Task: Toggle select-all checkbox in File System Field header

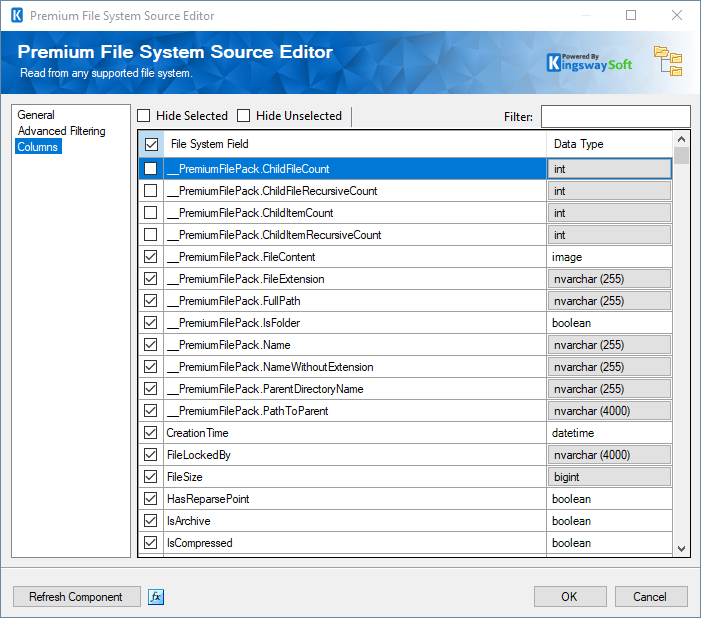Action: (x=151, y=144)
